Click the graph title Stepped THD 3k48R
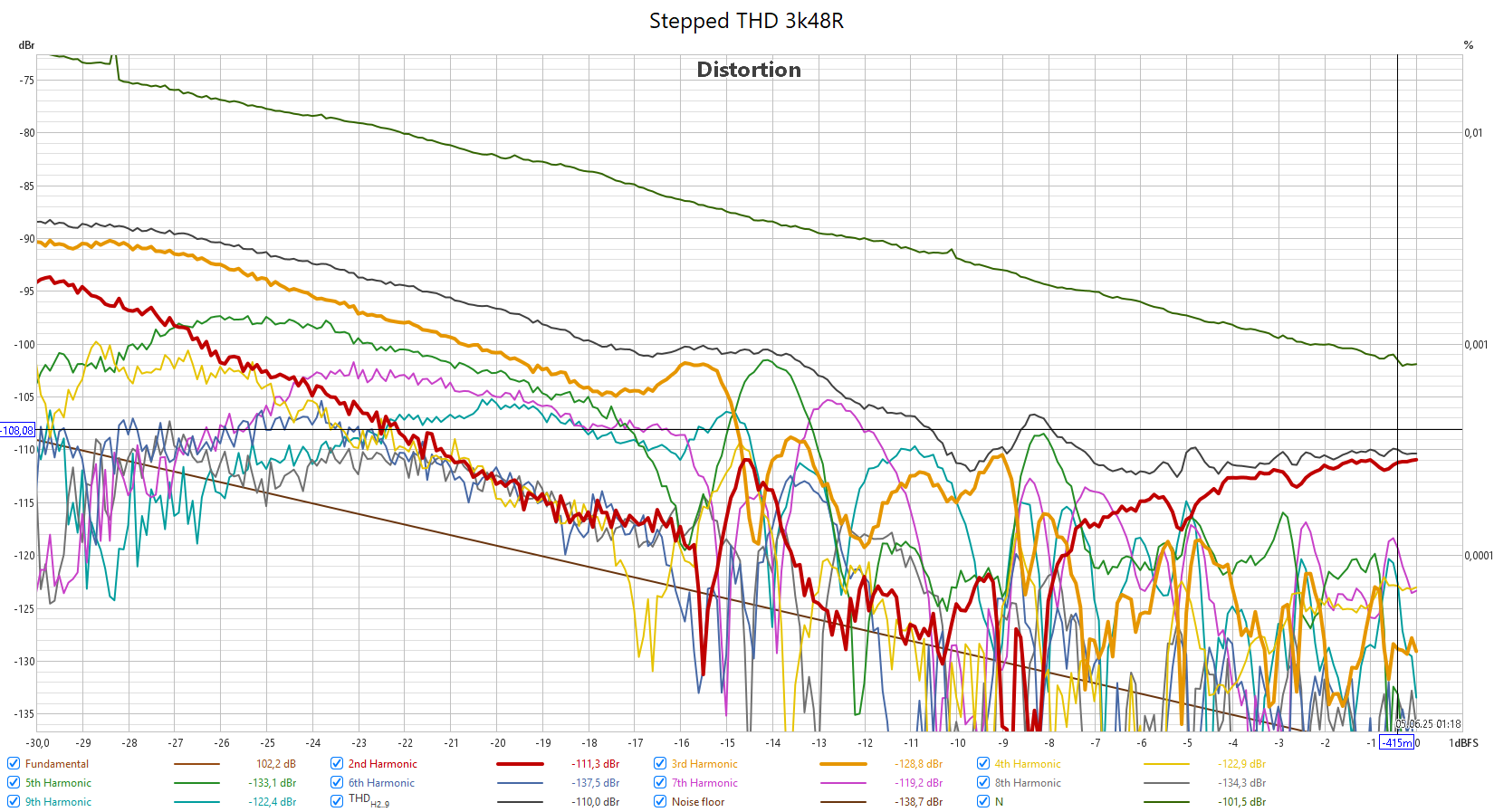The width and height of the screenshot is (1494, 812). tap(746, 21)
